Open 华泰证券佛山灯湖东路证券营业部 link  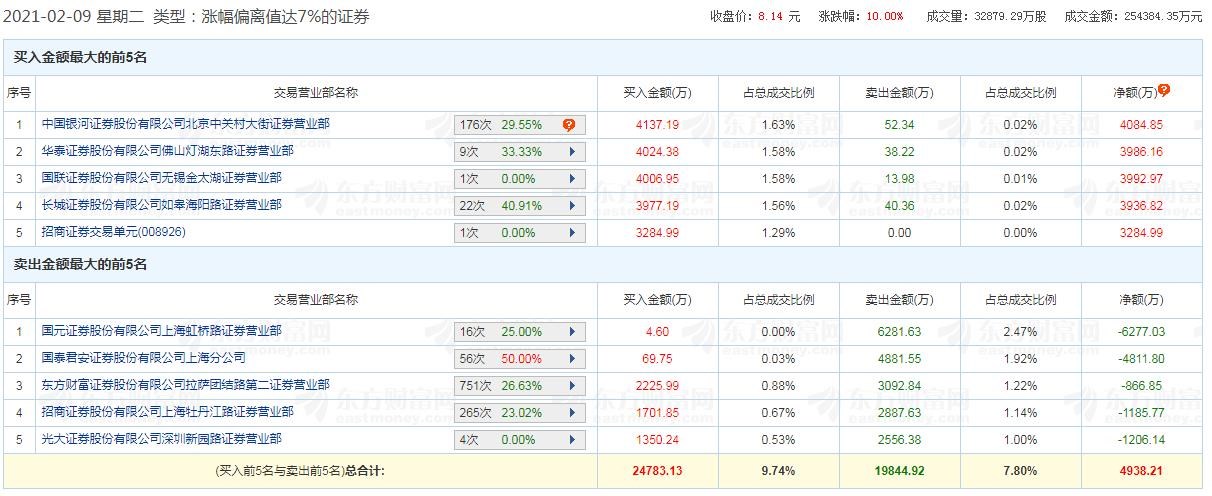(168, 151)
